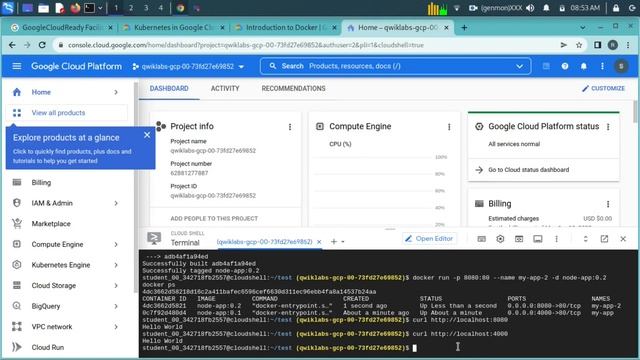Expand Cloud Storage submenu chevron
Image resolution: width=640 pixels, height=360 pixels.
pyautogui.click(x=116, y=286)
